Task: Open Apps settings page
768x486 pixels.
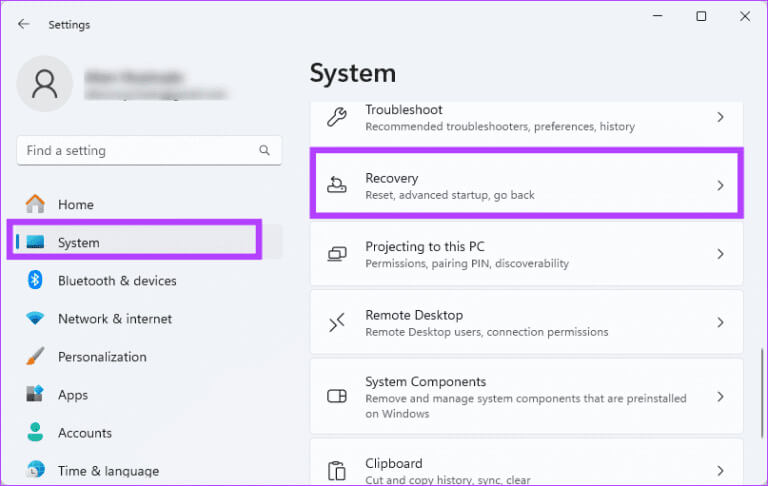Action: tap(149, 394)
